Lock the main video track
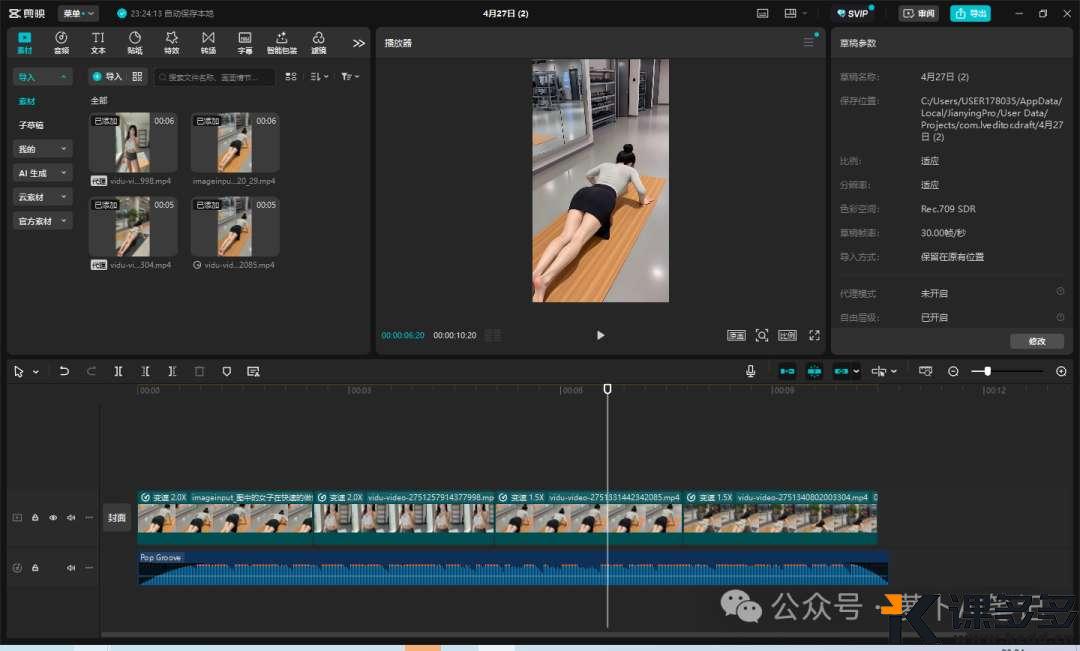 [35, 517]
